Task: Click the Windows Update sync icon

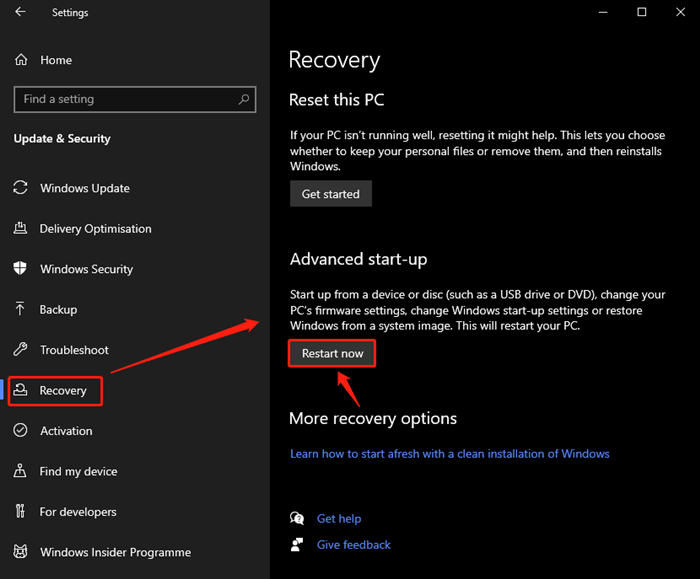Action: 20,187
